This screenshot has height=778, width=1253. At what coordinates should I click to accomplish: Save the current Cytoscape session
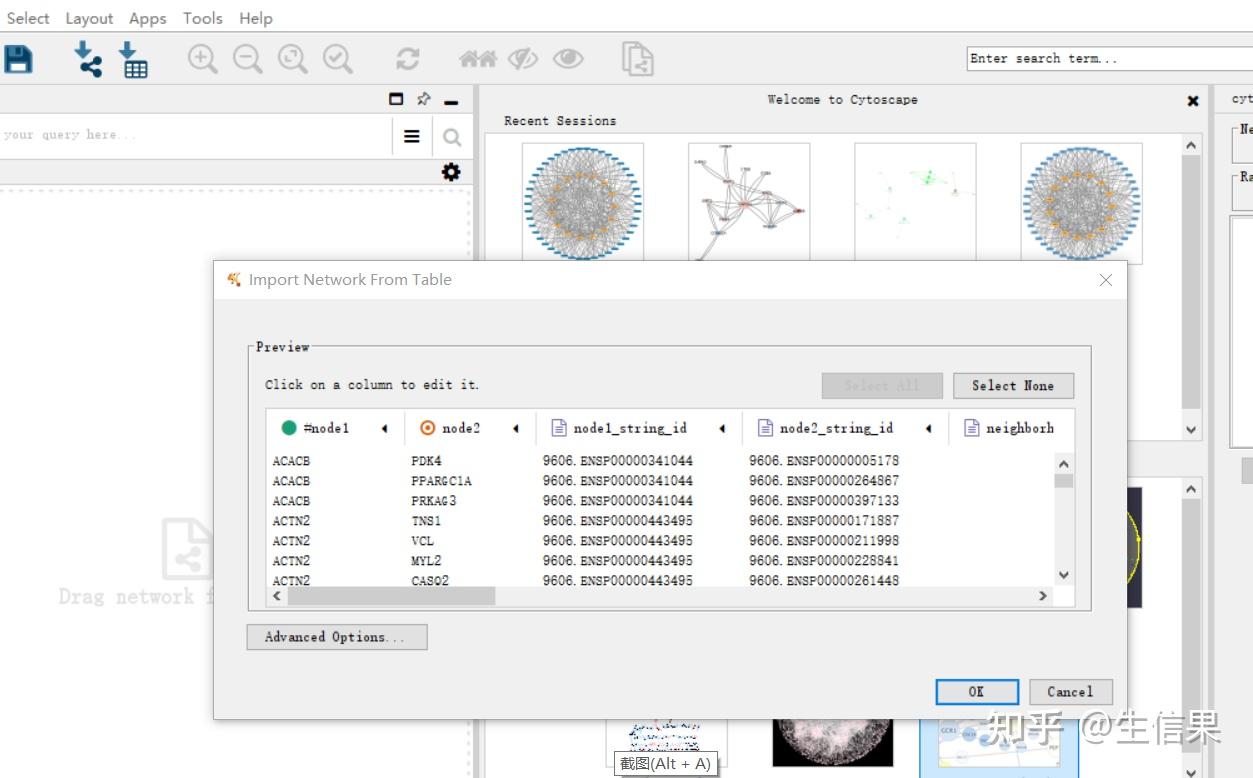(18, 58)
